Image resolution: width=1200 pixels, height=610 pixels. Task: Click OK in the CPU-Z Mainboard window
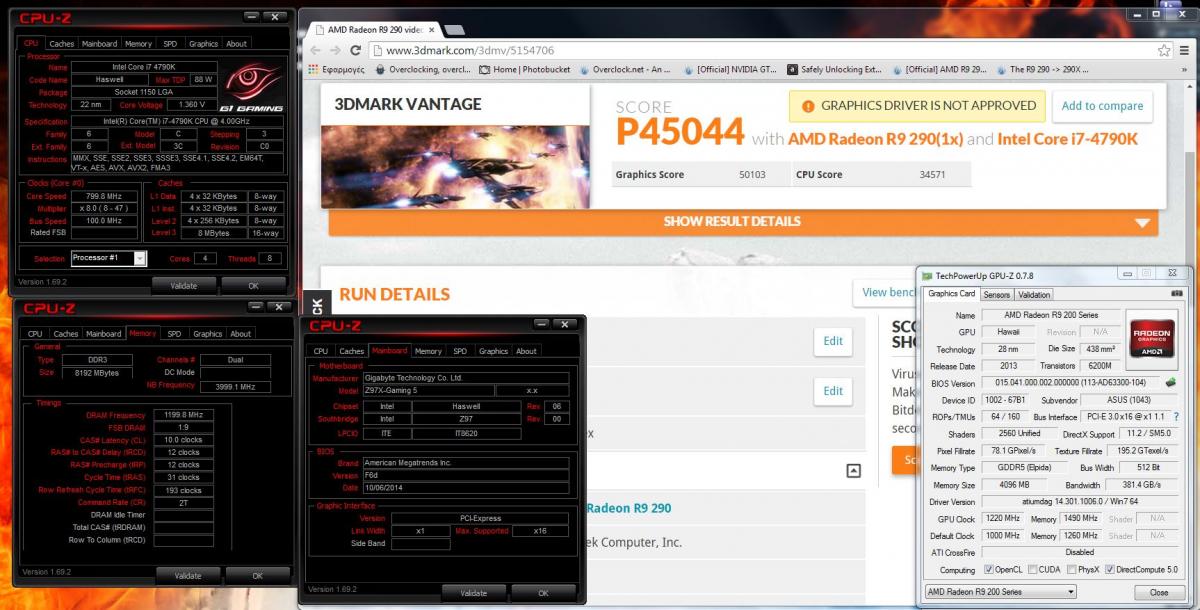pos(543,593)
